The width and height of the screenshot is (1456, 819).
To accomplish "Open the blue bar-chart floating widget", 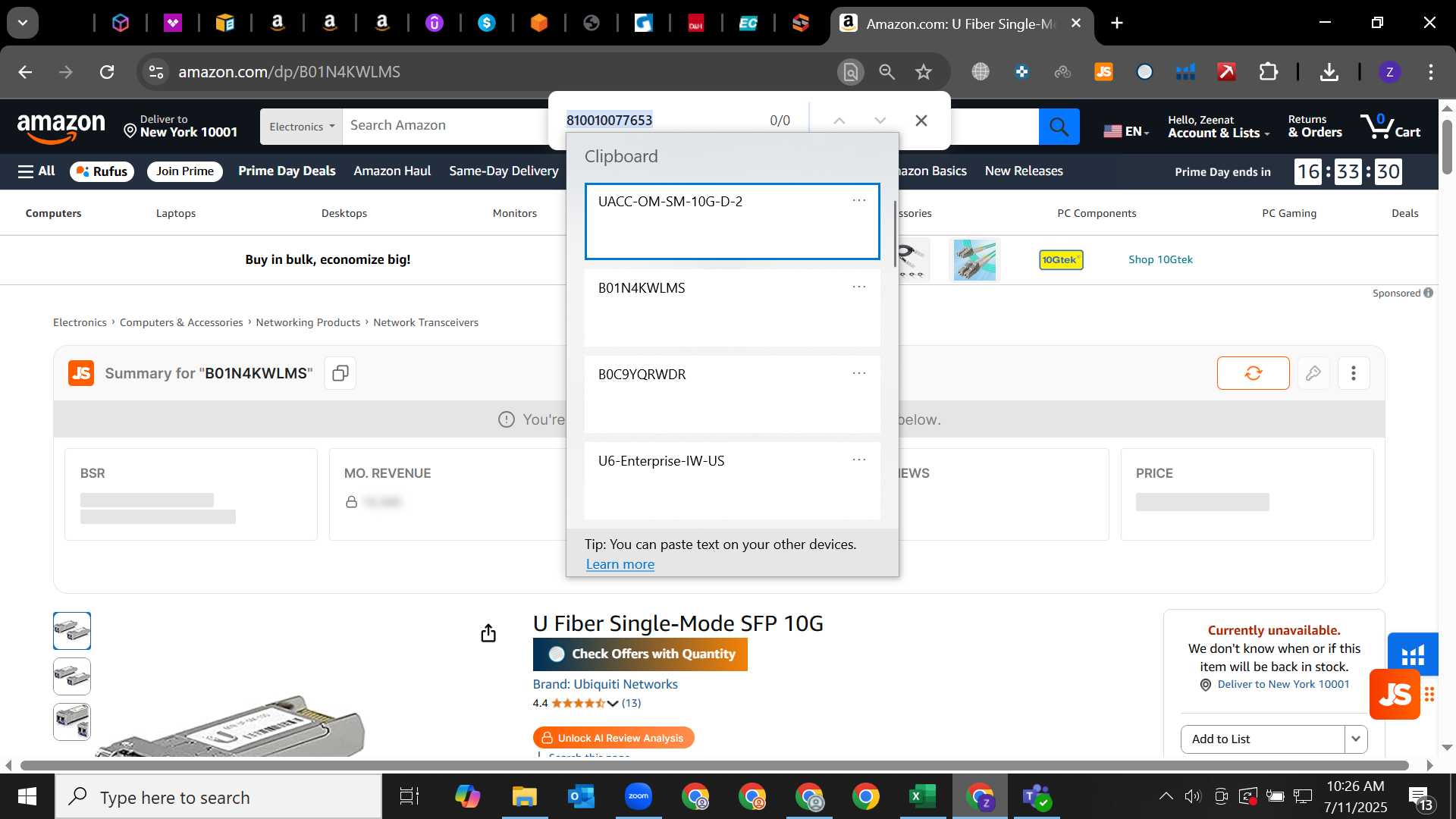I will click(x=1413, y=654).
